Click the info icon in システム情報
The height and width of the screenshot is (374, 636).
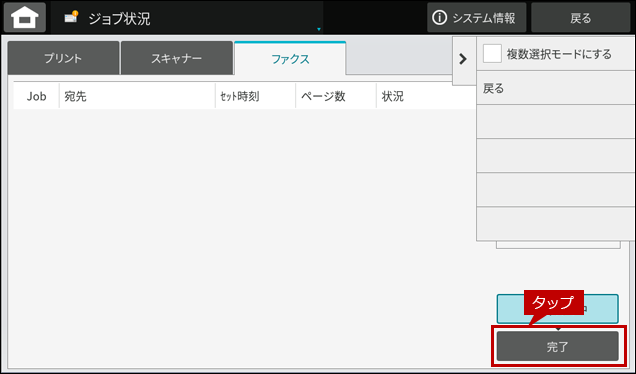coord(439,18)
